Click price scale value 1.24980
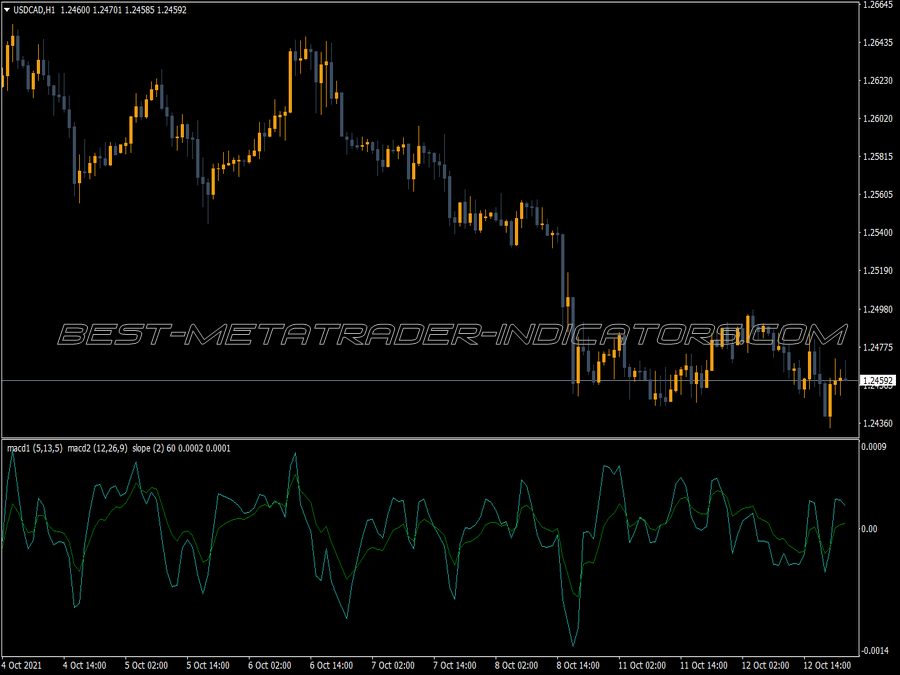The height and width of the screenshot is (675, 900). point(878,309)
